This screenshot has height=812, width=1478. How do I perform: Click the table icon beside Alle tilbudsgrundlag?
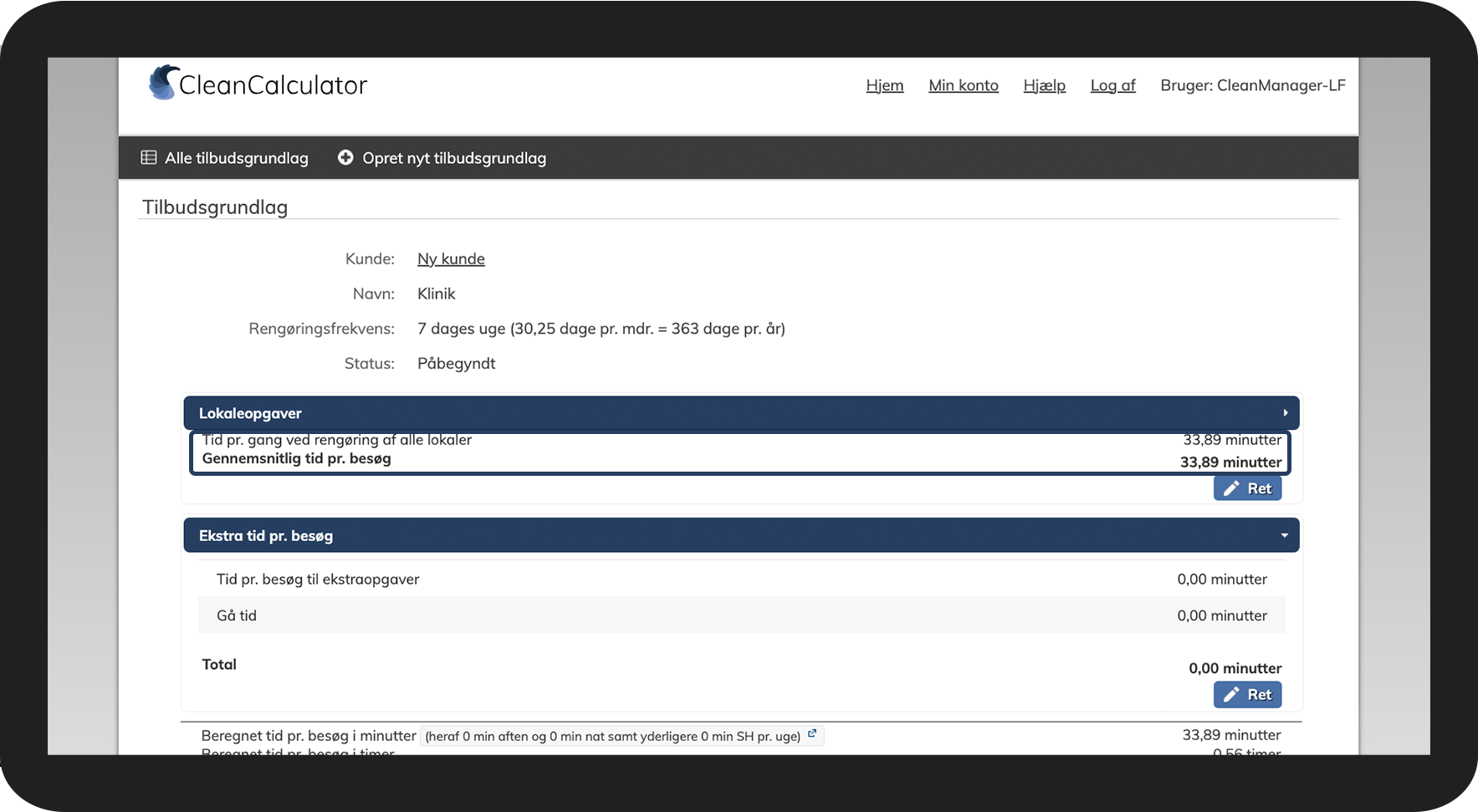149,157
